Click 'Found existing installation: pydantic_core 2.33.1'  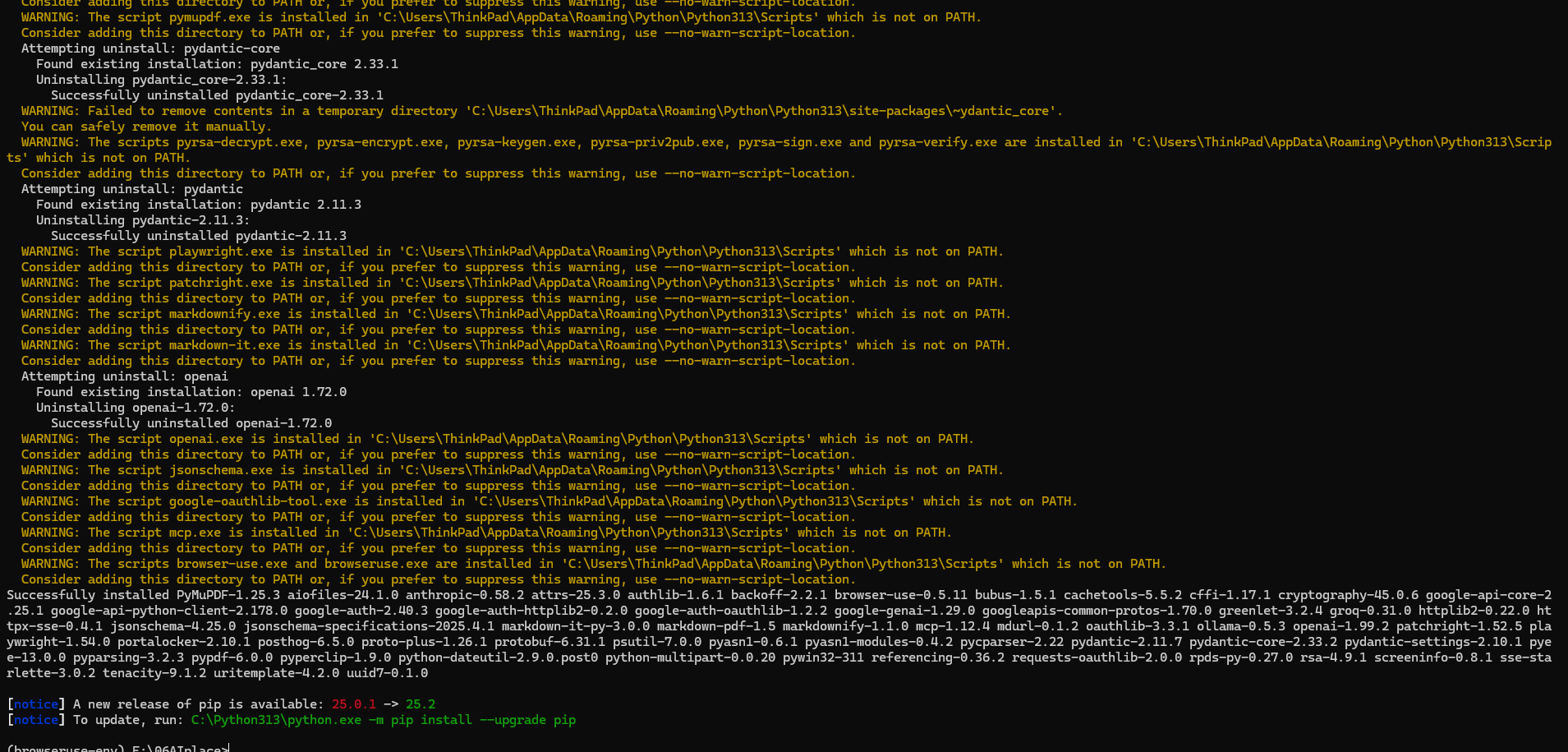217,64
